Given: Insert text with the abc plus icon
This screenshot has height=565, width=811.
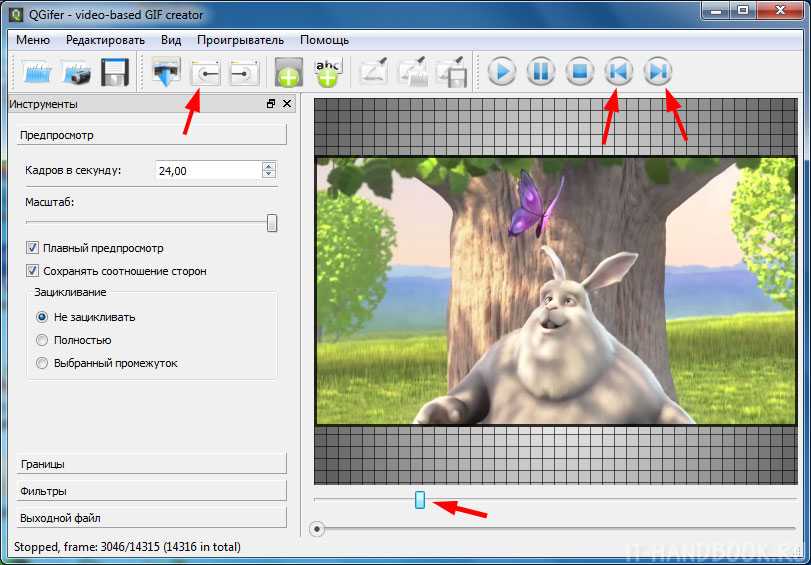Looking at the screenshot, I should pyautogui.click(x=328, y=72).
